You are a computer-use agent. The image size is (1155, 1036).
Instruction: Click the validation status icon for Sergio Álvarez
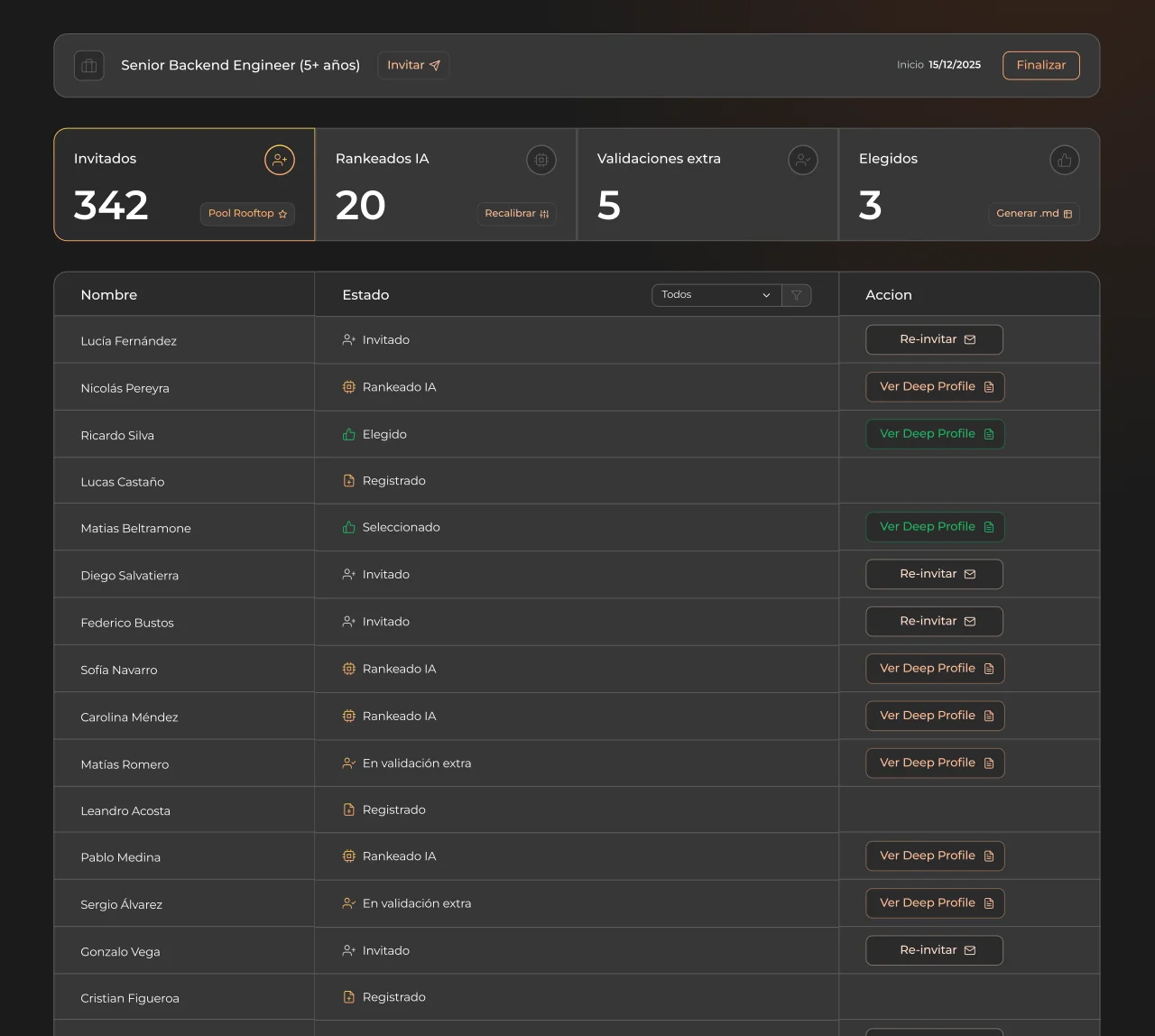click(349, 903)
